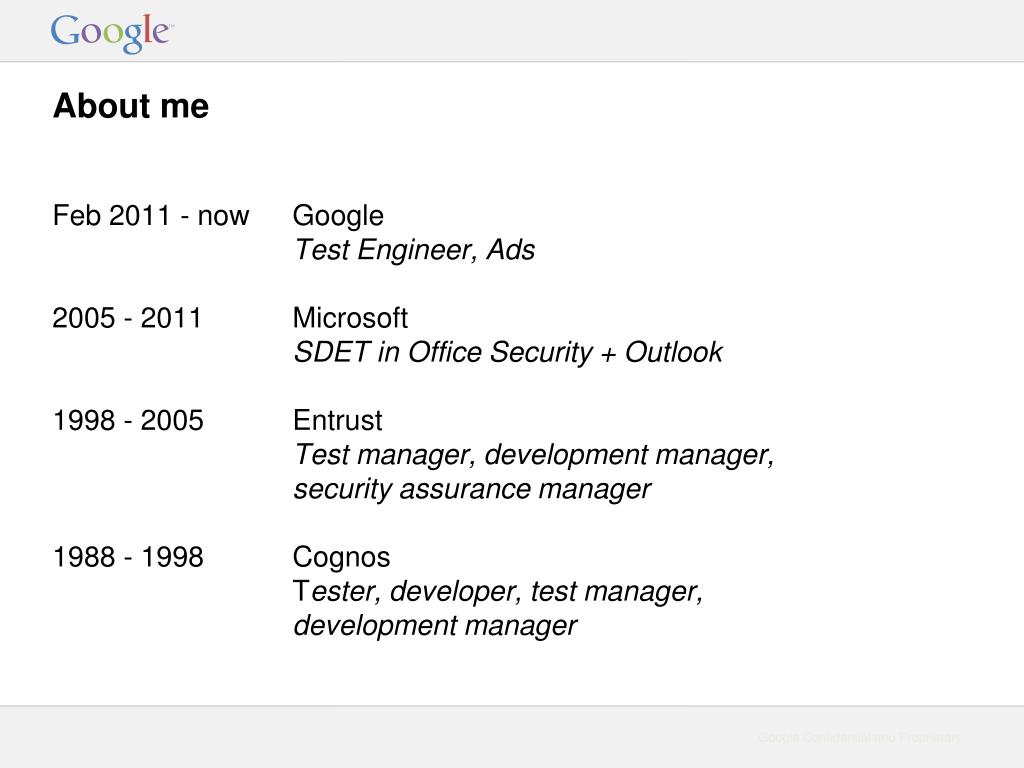Click the "Test Engineer, Ads" job title
The height and width of the screenshot is (768, 1024).
coord(414,250)
